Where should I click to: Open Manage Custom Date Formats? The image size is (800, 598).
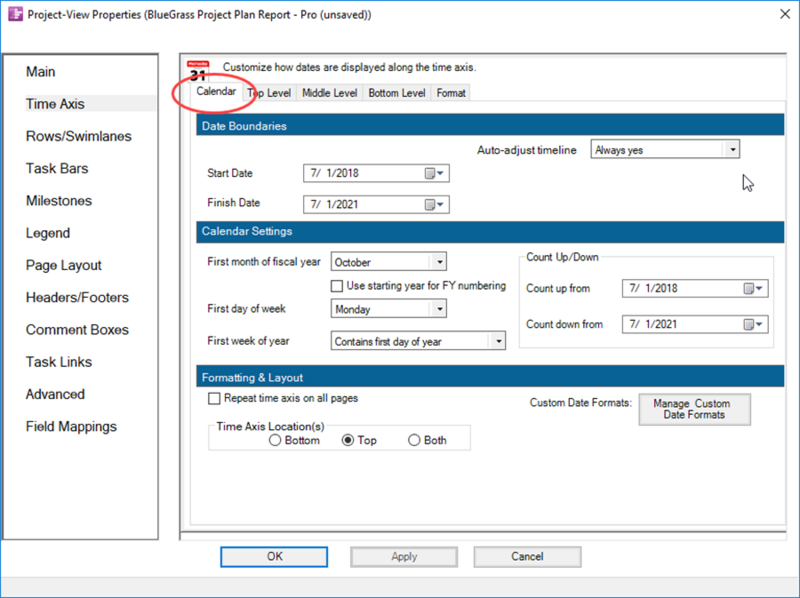(694, 409)
